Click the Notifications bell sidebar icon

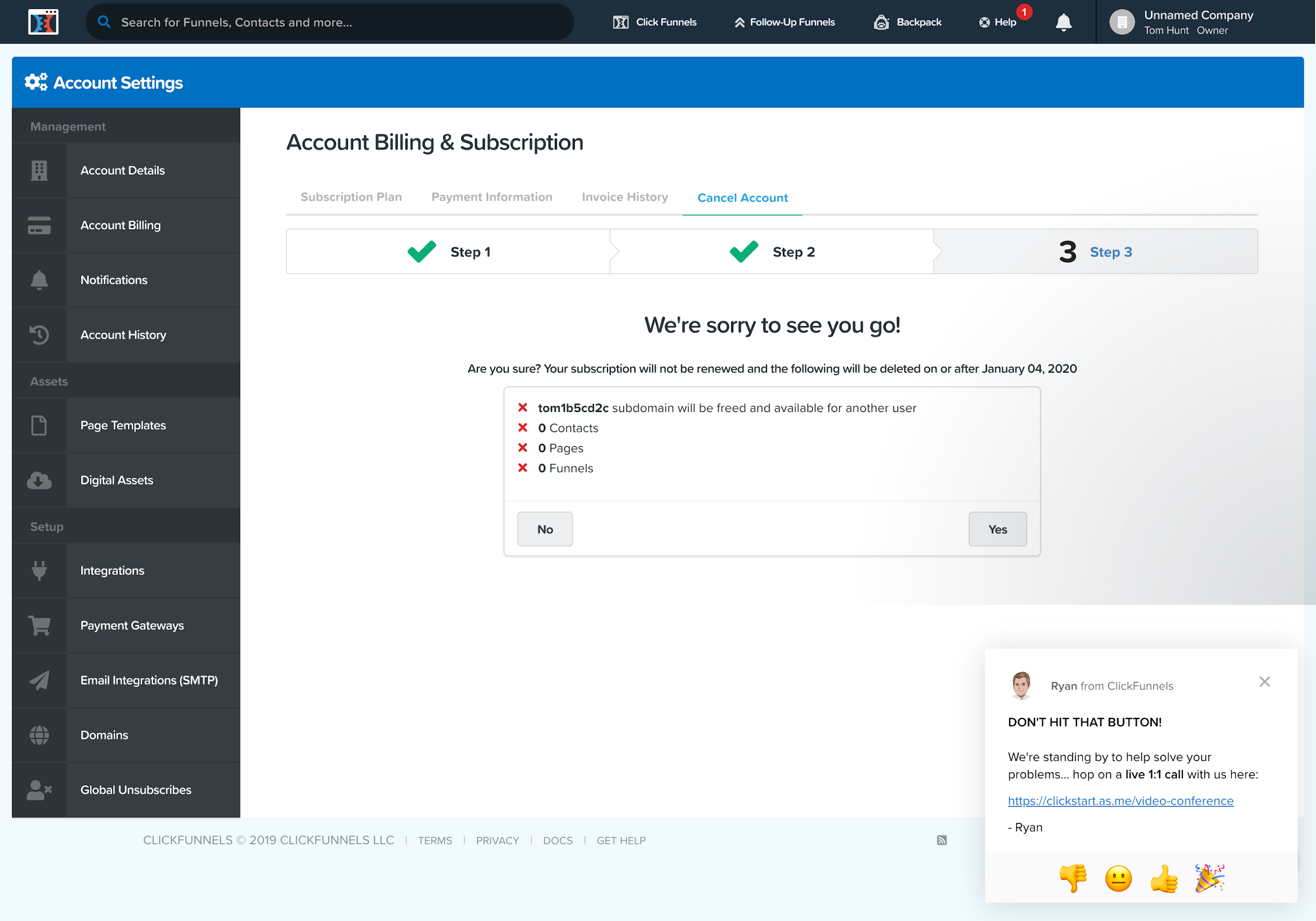(39, 279)
